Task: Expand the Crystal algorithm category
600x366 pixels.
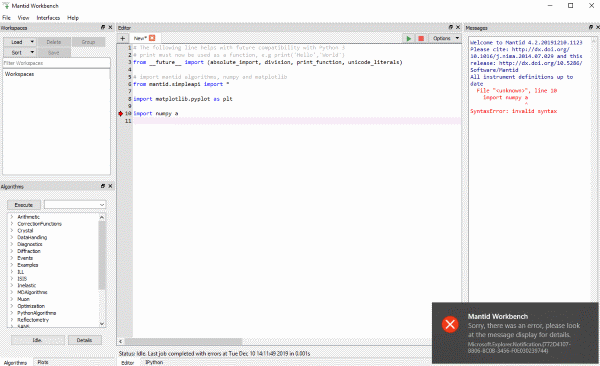Action: (x=12, y=230)
